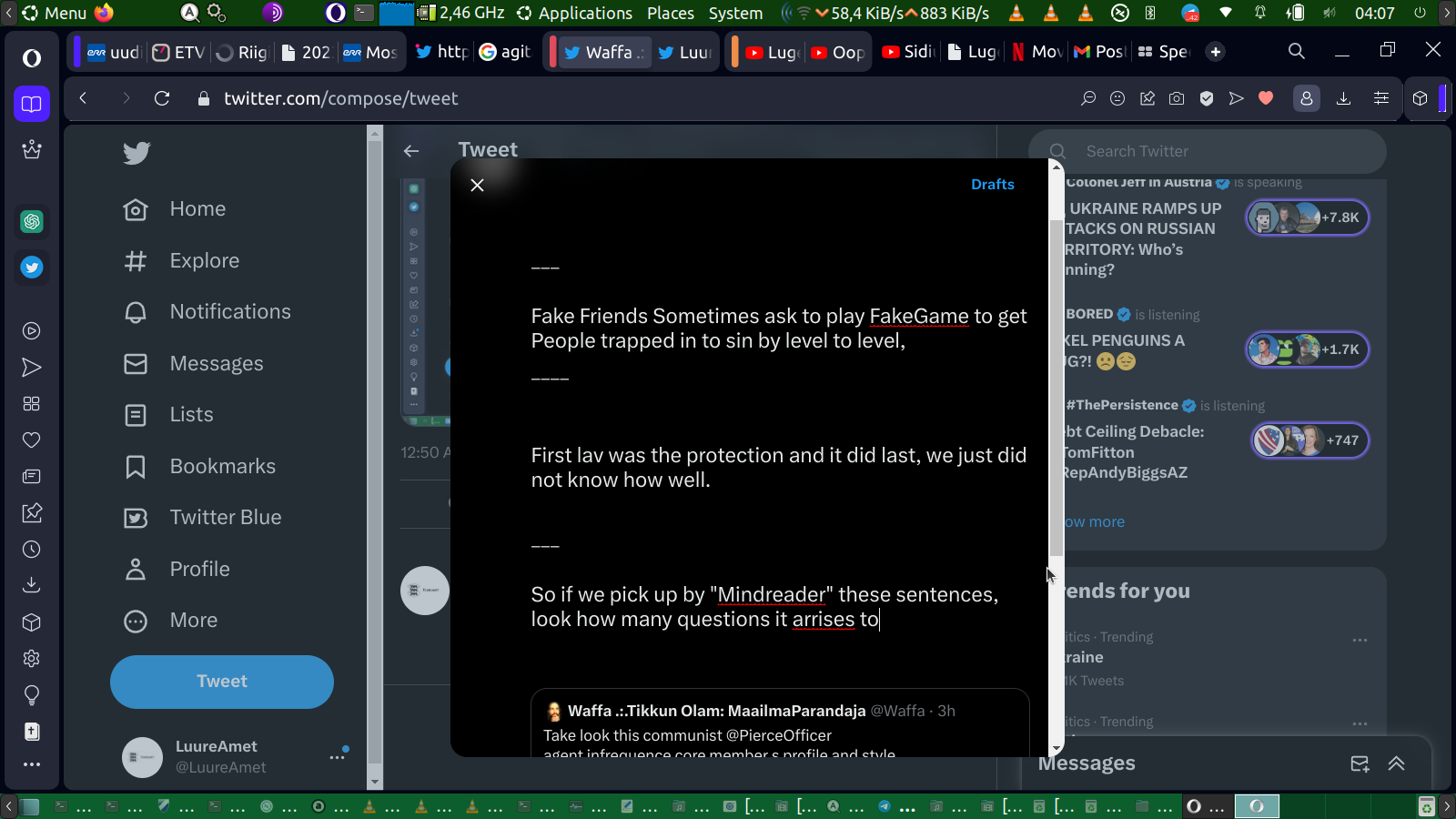Open more options for the first trending topic
The width and height of the screenshot is (1456, 819).
[1360, 640]
